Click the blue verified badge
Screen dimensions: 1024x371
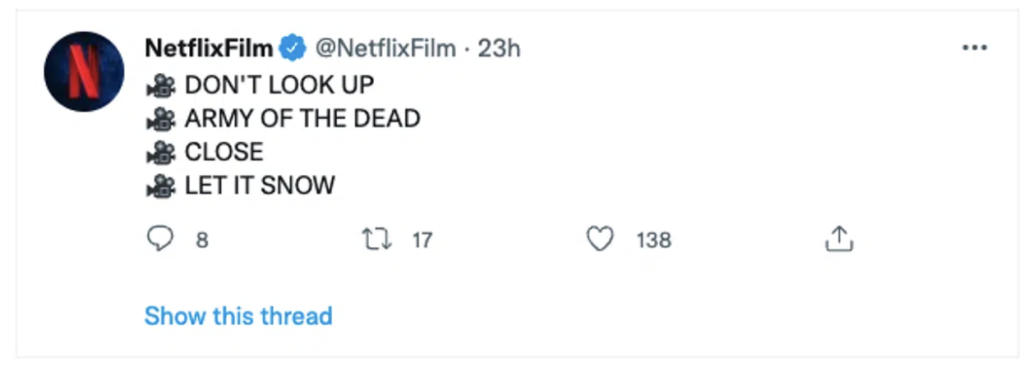click(x=293, y=48)
